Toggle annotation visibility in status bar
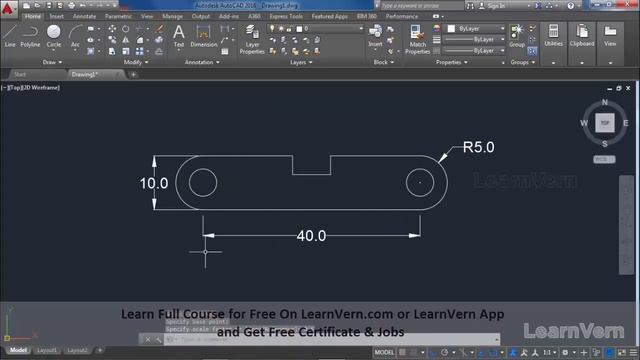The width and height of the screenshot is (640, 360). click(x=513, y=352)
